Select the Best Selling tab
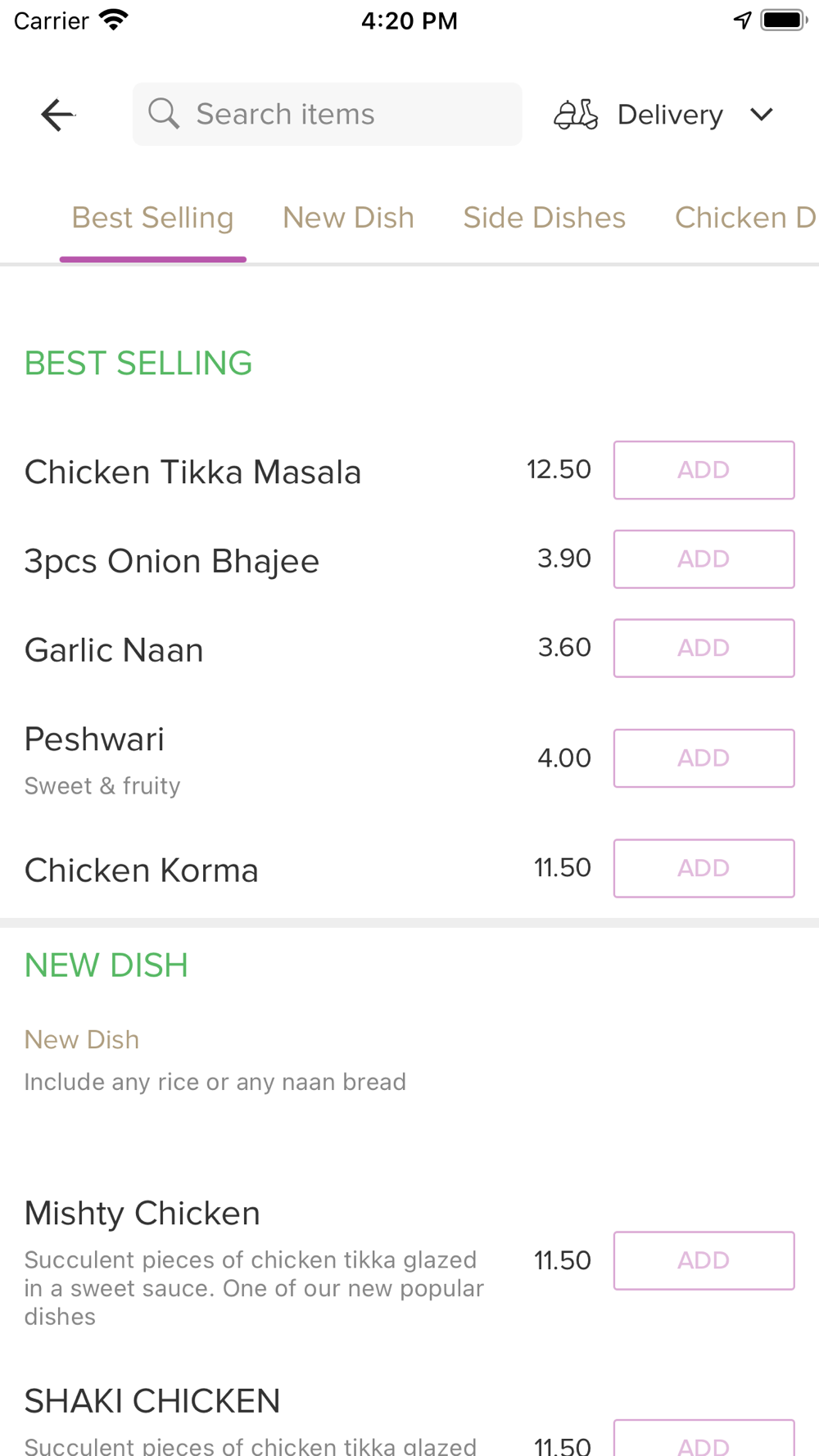Screen dimensions: 819x1456 (153, 218)
